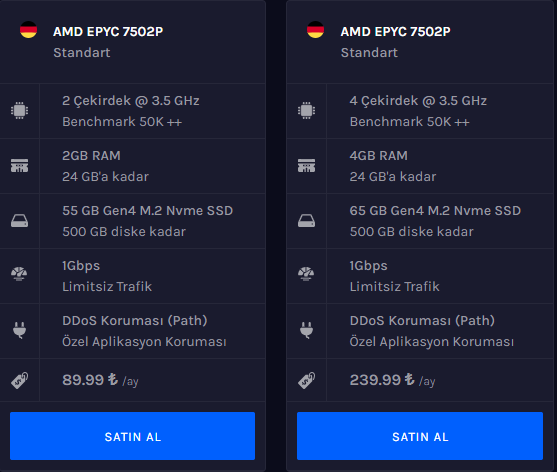Click the speedometer icon on the 4-core plan
557x472 pixels.
pos(307,274)
